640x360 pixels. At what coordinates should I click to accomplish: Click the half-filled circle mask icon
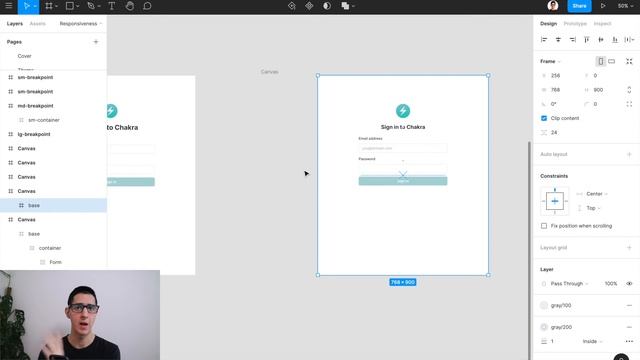[327, 6]
